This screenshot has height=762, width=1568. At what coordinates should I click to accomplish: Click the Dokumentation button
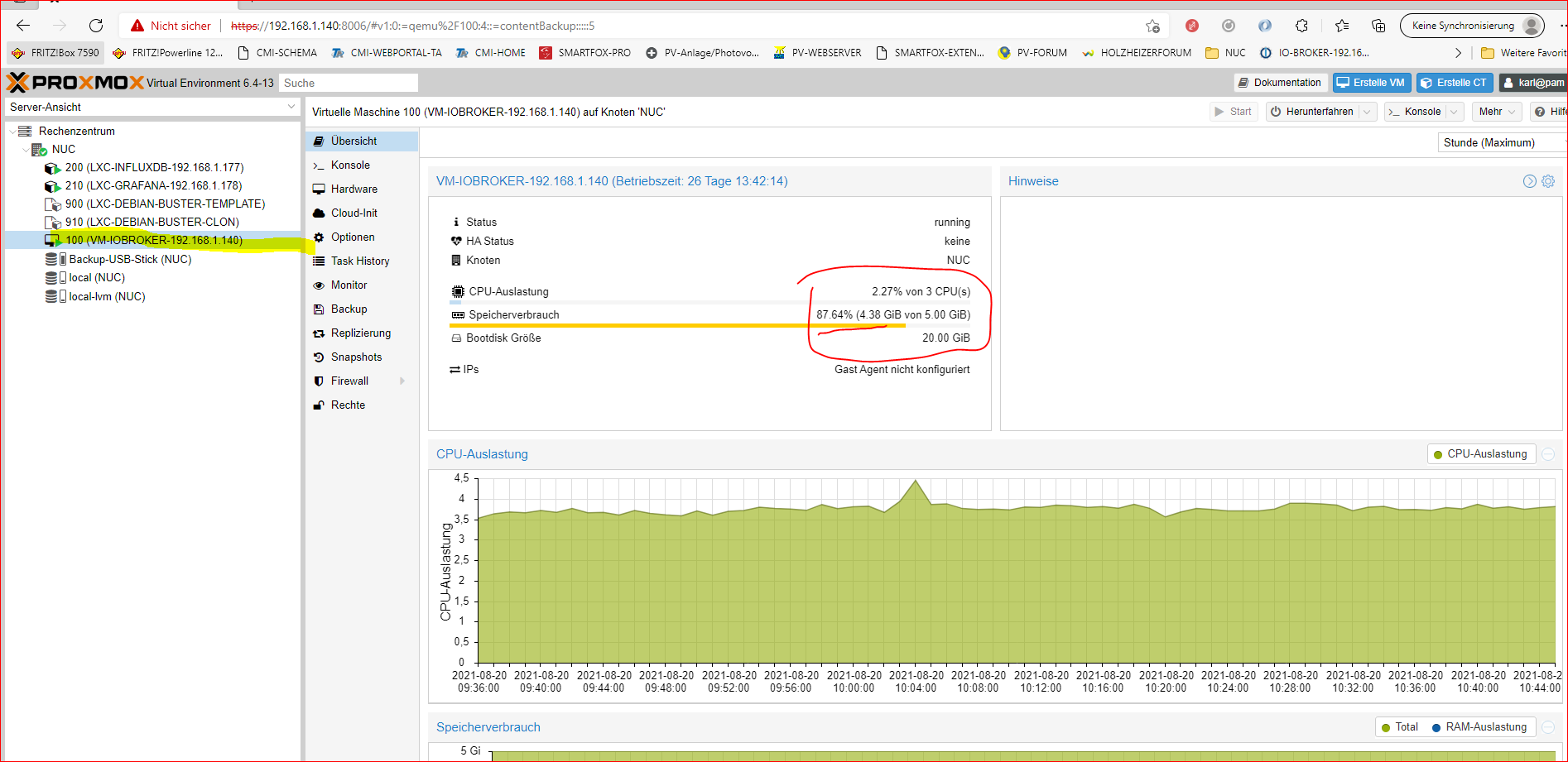(x=1280, y=83)
